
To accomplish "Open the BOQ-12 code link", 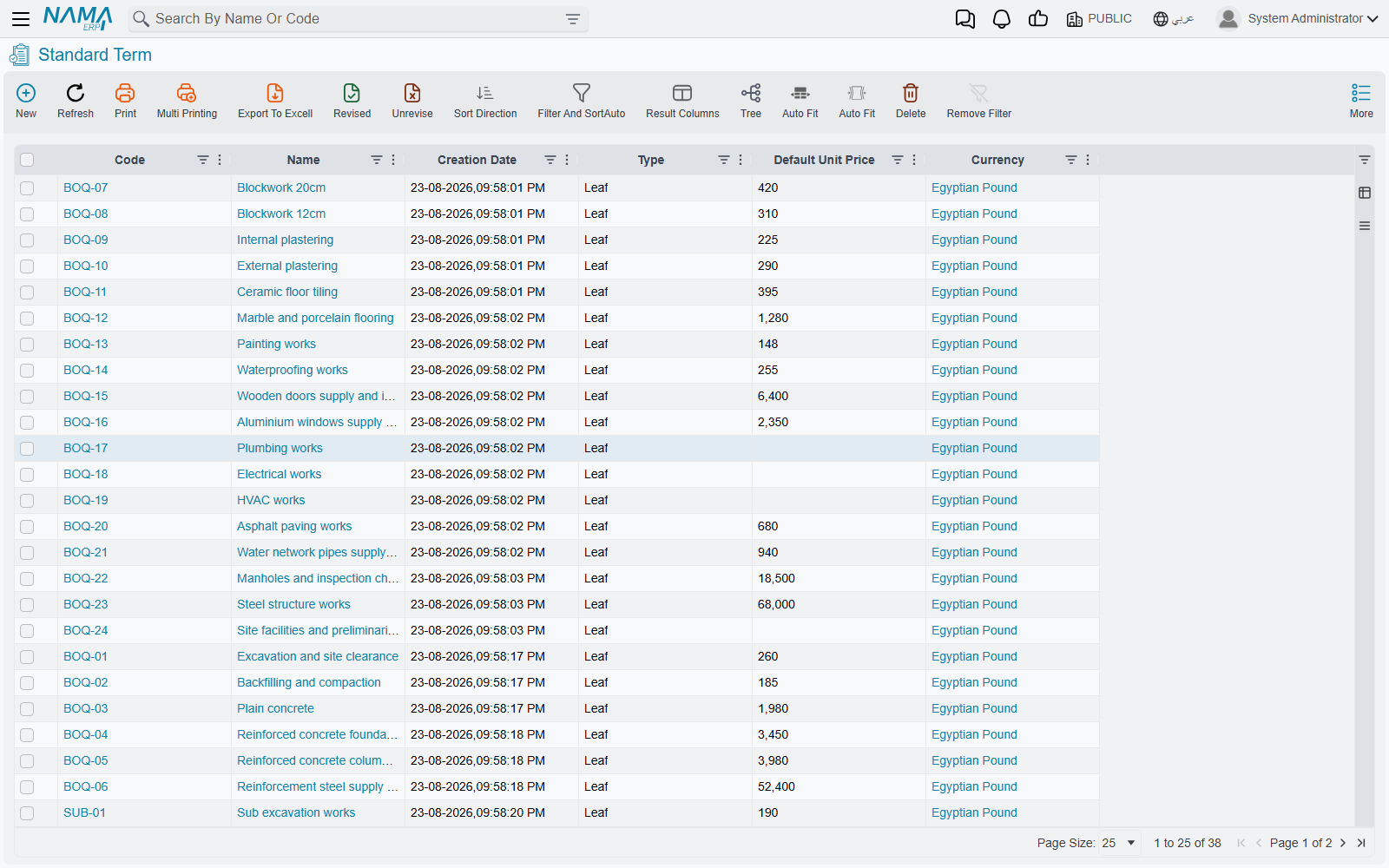I will [x=86, y=318].
